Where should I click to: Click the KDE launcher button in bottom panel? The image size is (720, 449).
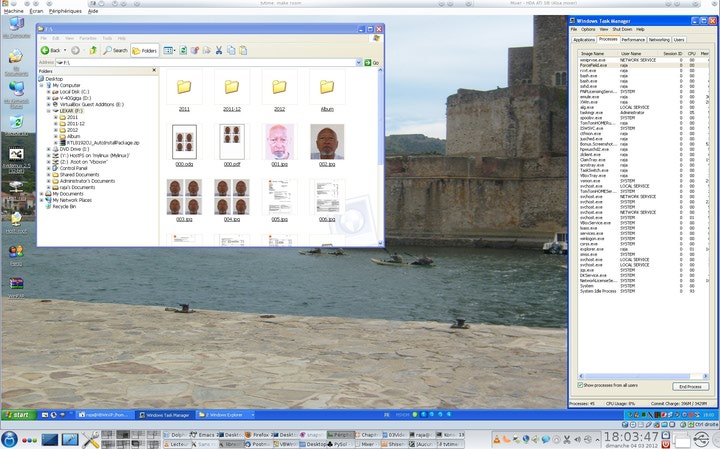9,439
